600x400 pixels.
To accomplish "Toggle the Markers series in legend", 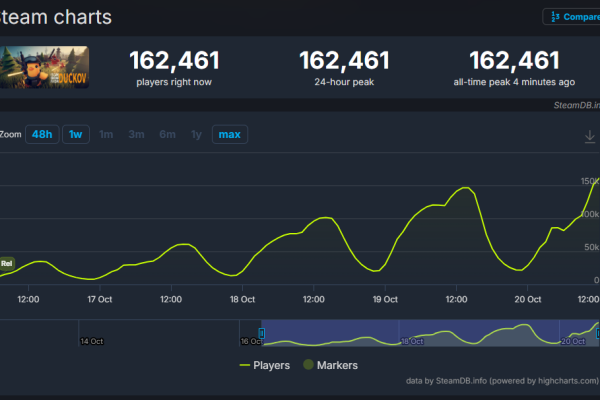I will [330, 366].
